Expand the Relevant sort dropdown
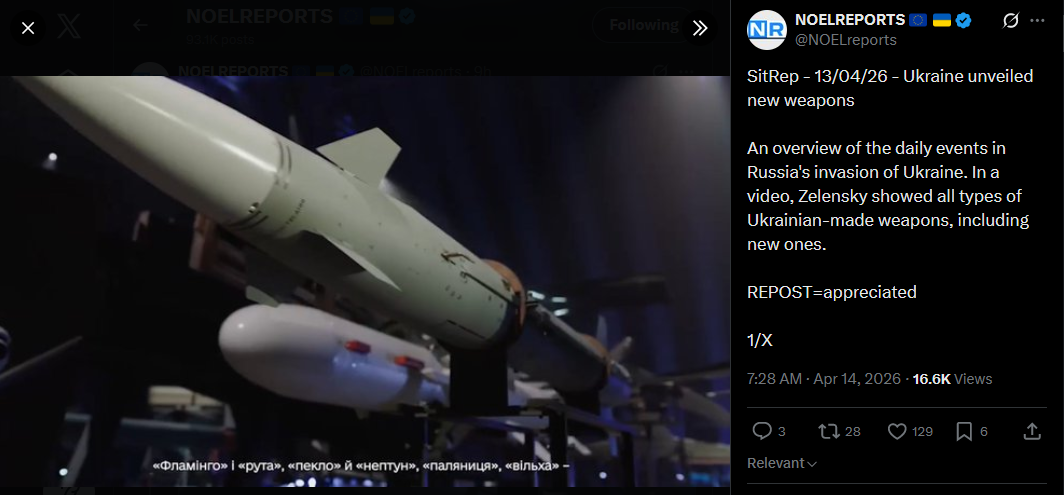Viewport: 1064px width, 495px height. 782,463
